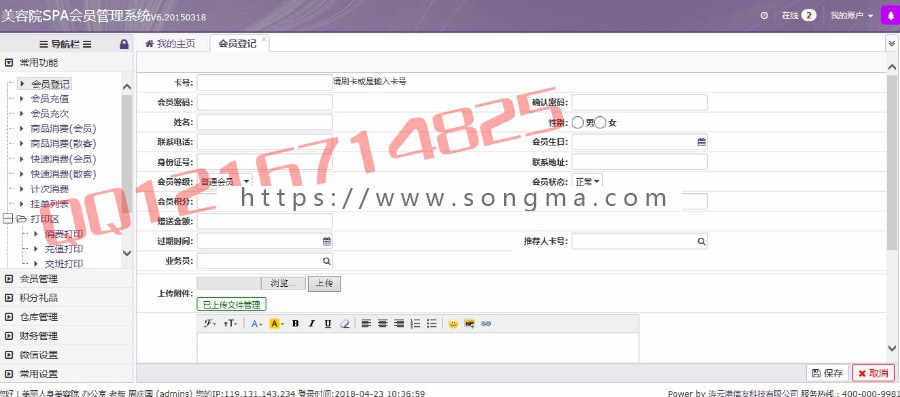Click the eraser clear-formatting icon
This screenshot has height=397, width=900.
coord(344,324)
